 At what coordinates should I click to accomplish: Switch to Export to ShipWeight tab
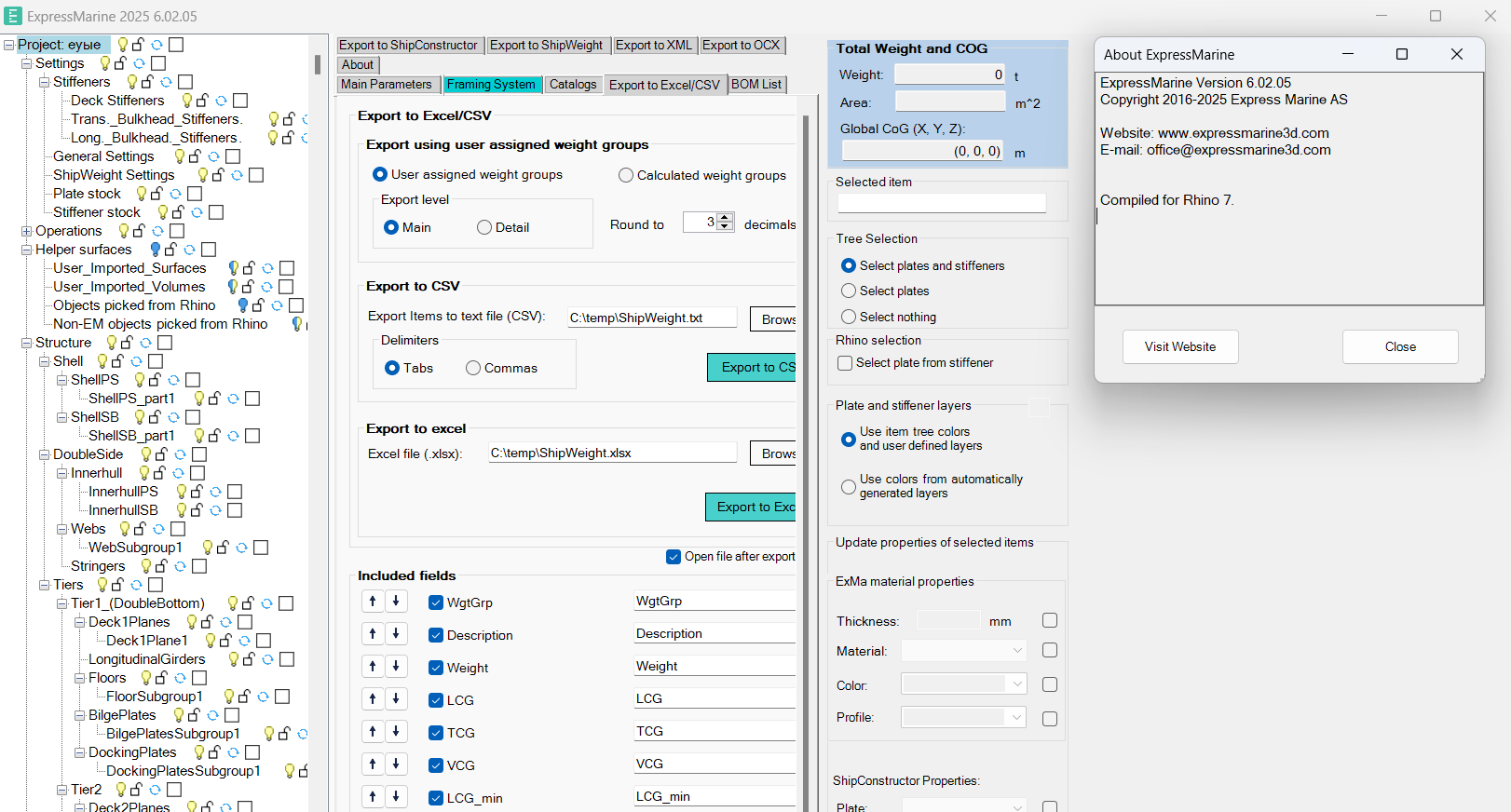[x=547, y=46]
